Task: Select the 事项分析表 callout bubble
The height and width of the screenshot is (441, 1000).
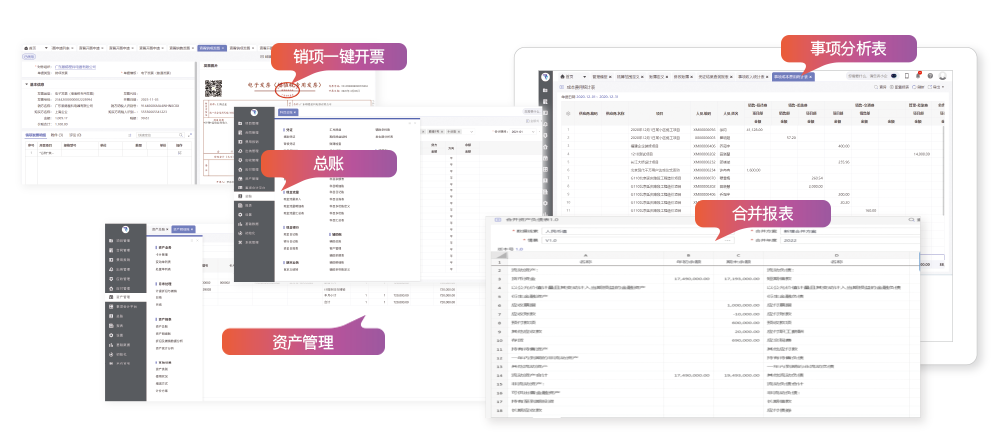Action: (848, 50)
